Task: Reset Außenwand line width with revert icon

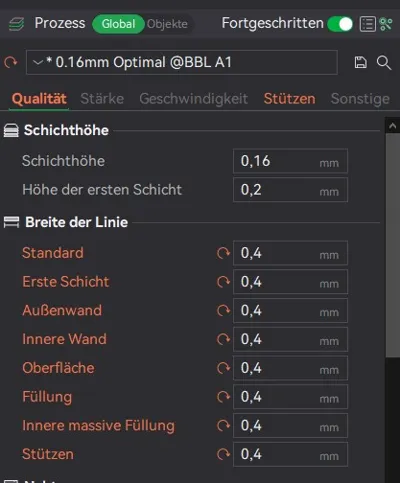Action: click(223, 311)
